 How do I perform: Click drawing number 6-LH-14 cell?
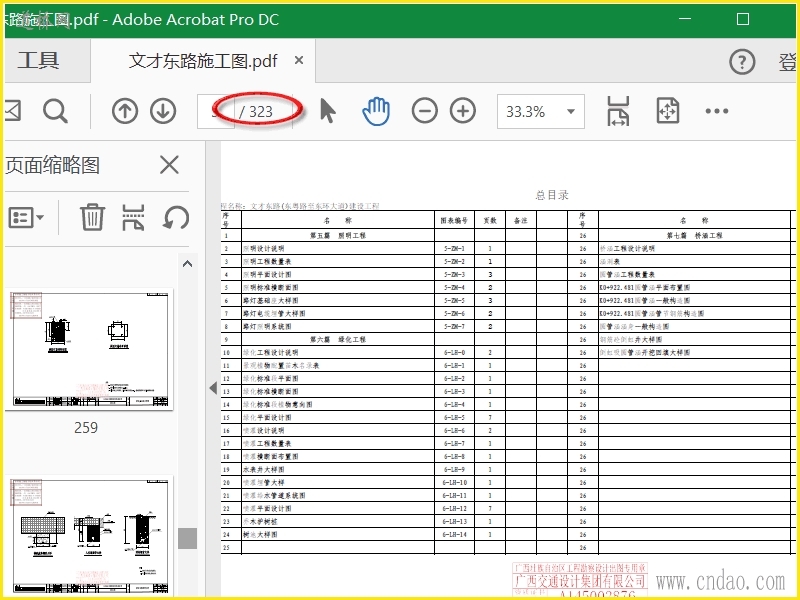point(454,534)
